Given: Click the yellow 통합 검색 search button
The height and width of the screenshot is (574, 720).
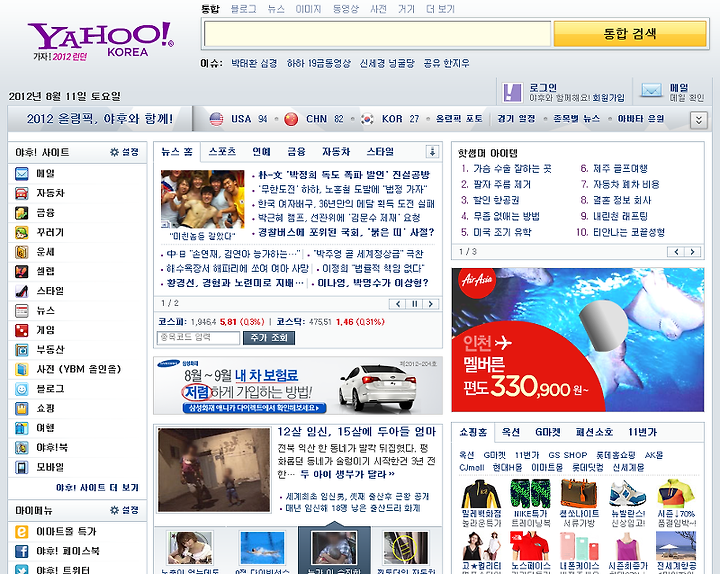Looking at the screenshot, I should pyautogui.click(x=630, y=34).
